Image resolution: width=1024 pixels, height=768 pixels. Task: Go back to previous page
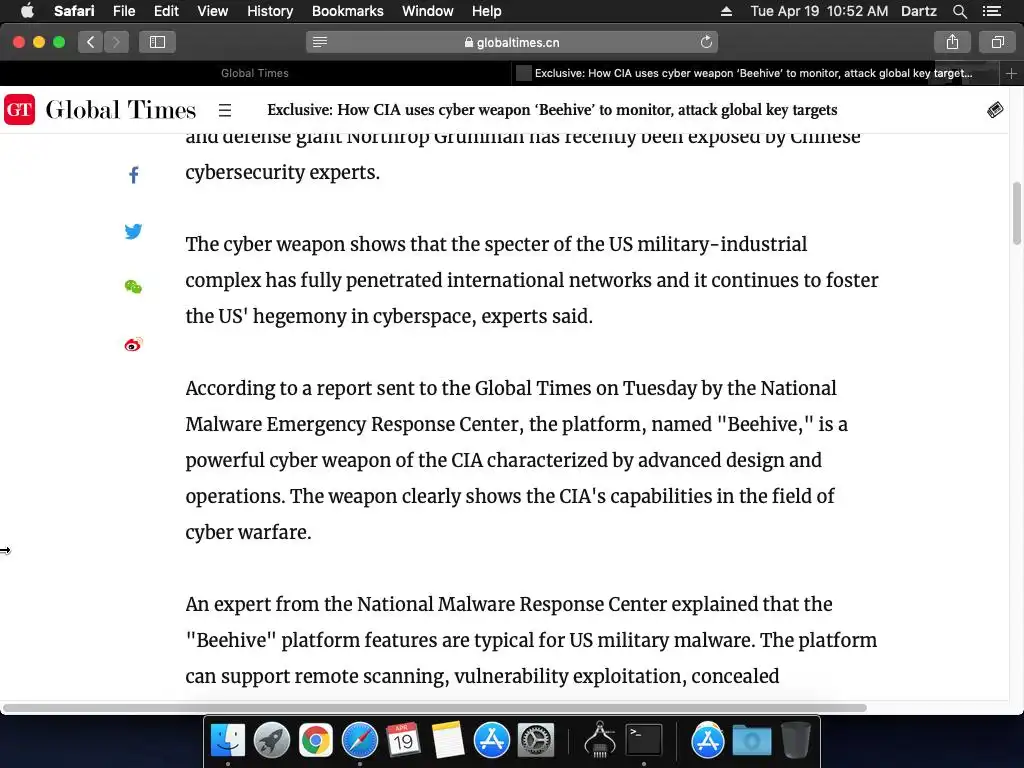click(x=91, y=42)
